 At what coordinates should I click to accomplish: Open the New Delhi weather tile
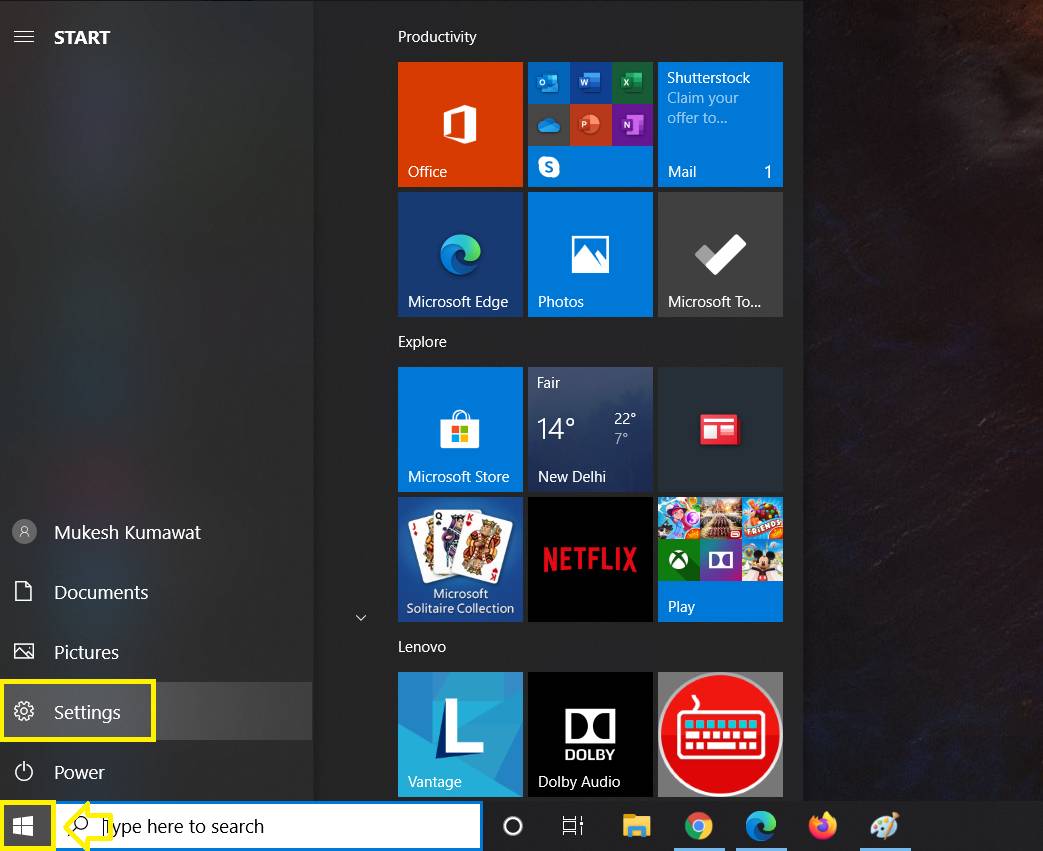pyautogui.click(x=591, y=429)
